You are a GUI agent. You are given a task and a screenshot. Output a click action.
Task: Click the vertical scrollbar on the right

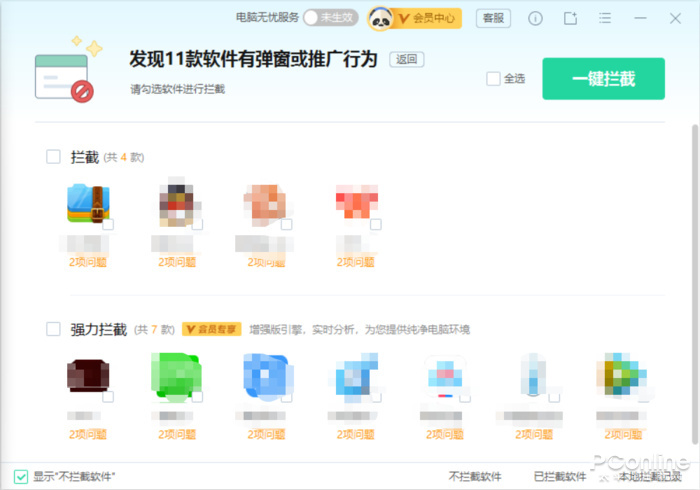[695, 284]
